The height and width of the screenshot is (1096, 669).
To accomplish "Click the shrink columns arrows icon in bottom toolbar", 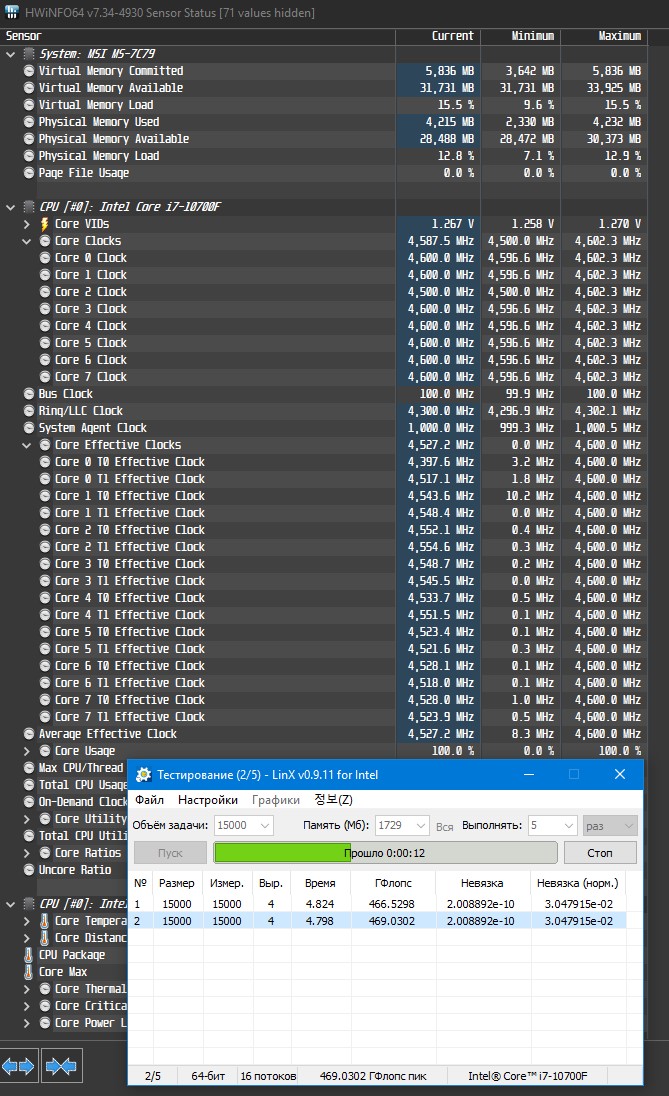I will pyautogui.click(x=62, y=1066).
